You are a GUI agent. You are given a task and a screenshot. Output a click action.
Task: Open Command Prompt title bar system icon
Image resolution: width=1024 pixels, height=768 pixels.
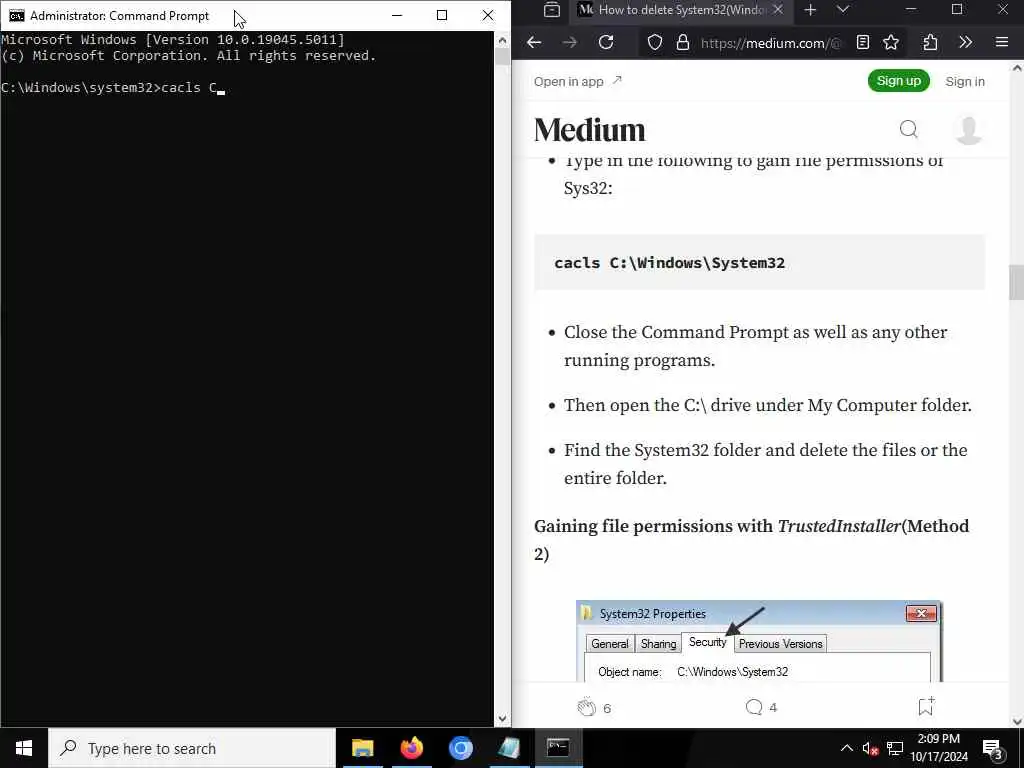pos(16,16)
